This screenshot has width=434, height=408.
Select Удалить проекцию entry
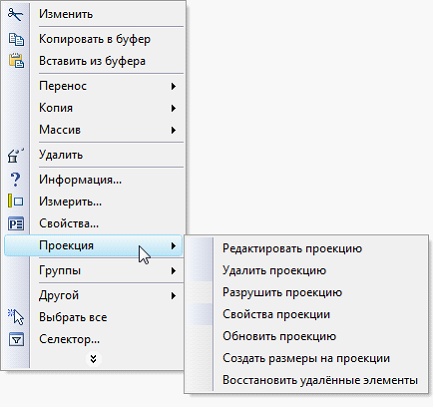274,271
